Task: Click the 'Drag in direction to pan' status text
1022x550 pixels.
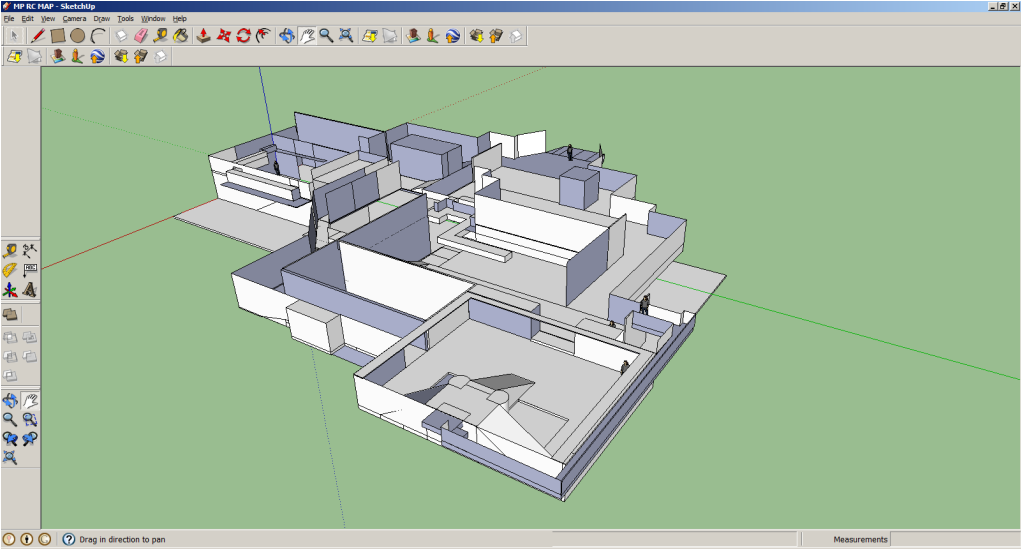Action: pos(123,540)
